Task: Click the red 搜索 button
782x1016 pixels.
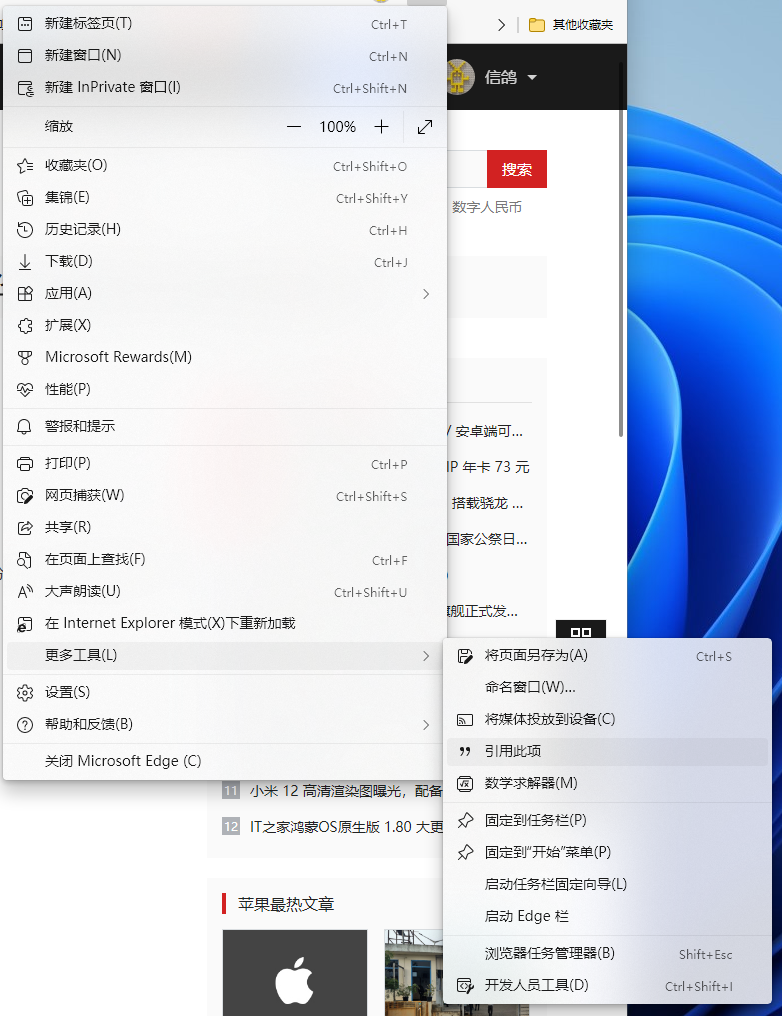Action: point(517,169)
